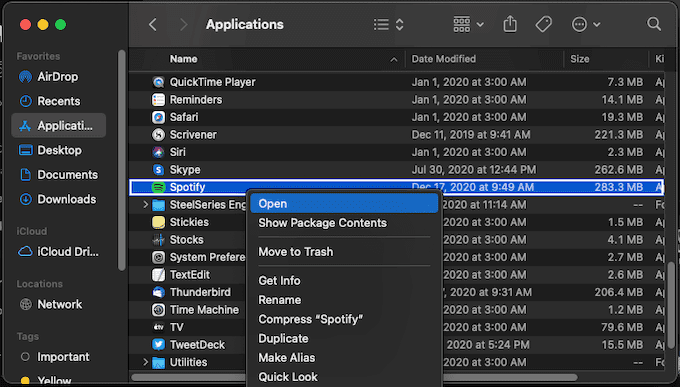Click "Jul 30, 2020 at 12:44 PM" date
680x387 pixels.
474,170
